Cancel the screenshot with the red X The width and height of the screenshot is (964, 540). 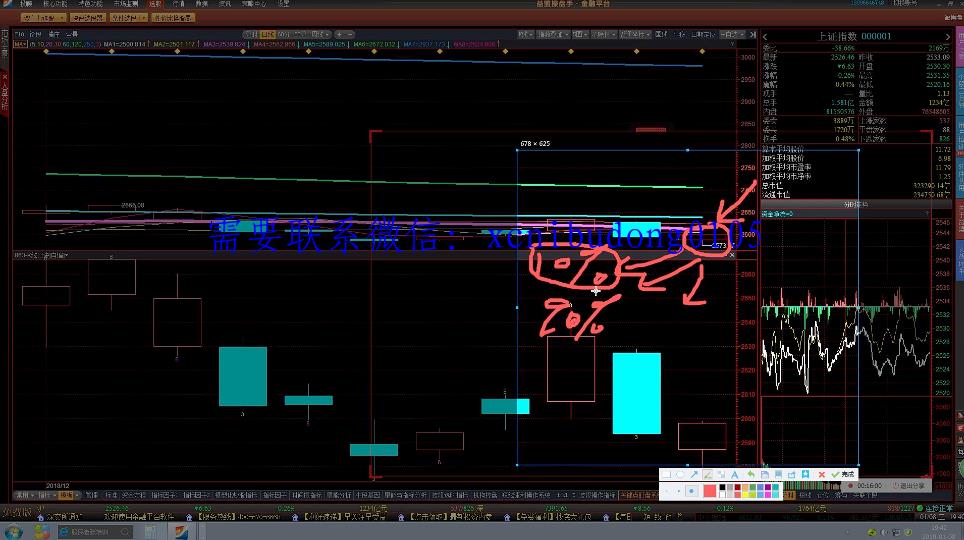822,474
